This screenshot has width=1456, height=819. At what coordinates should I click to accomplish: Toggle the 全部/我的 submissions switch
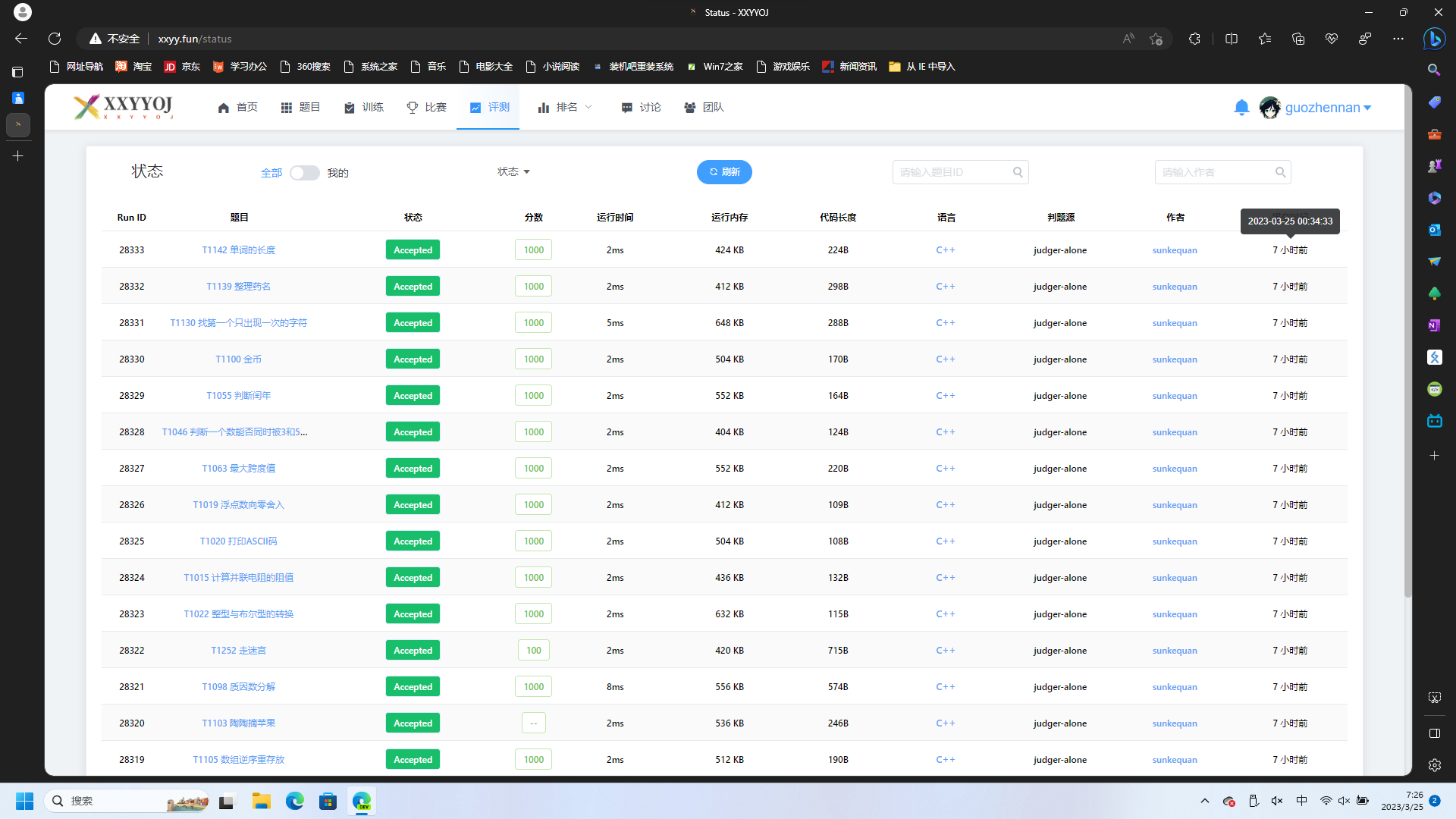pos(304,173)
